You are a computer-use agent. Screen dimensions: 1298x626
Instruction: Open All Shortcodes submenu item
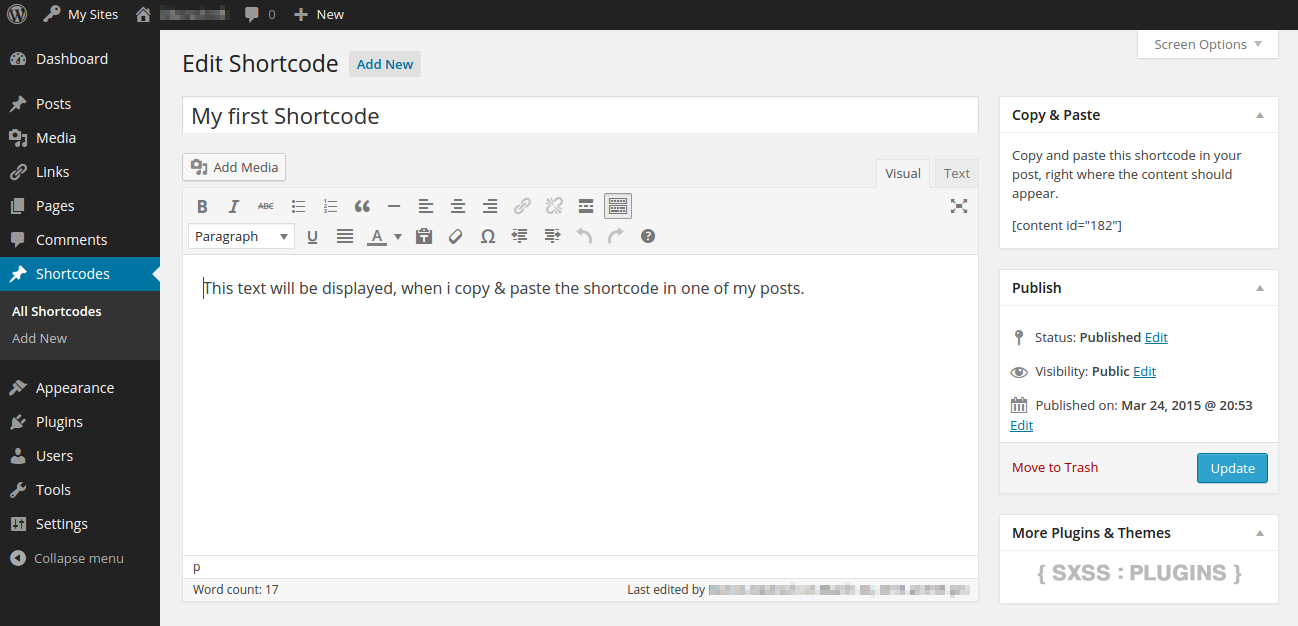pyautogui.click(x=57, y=311)
